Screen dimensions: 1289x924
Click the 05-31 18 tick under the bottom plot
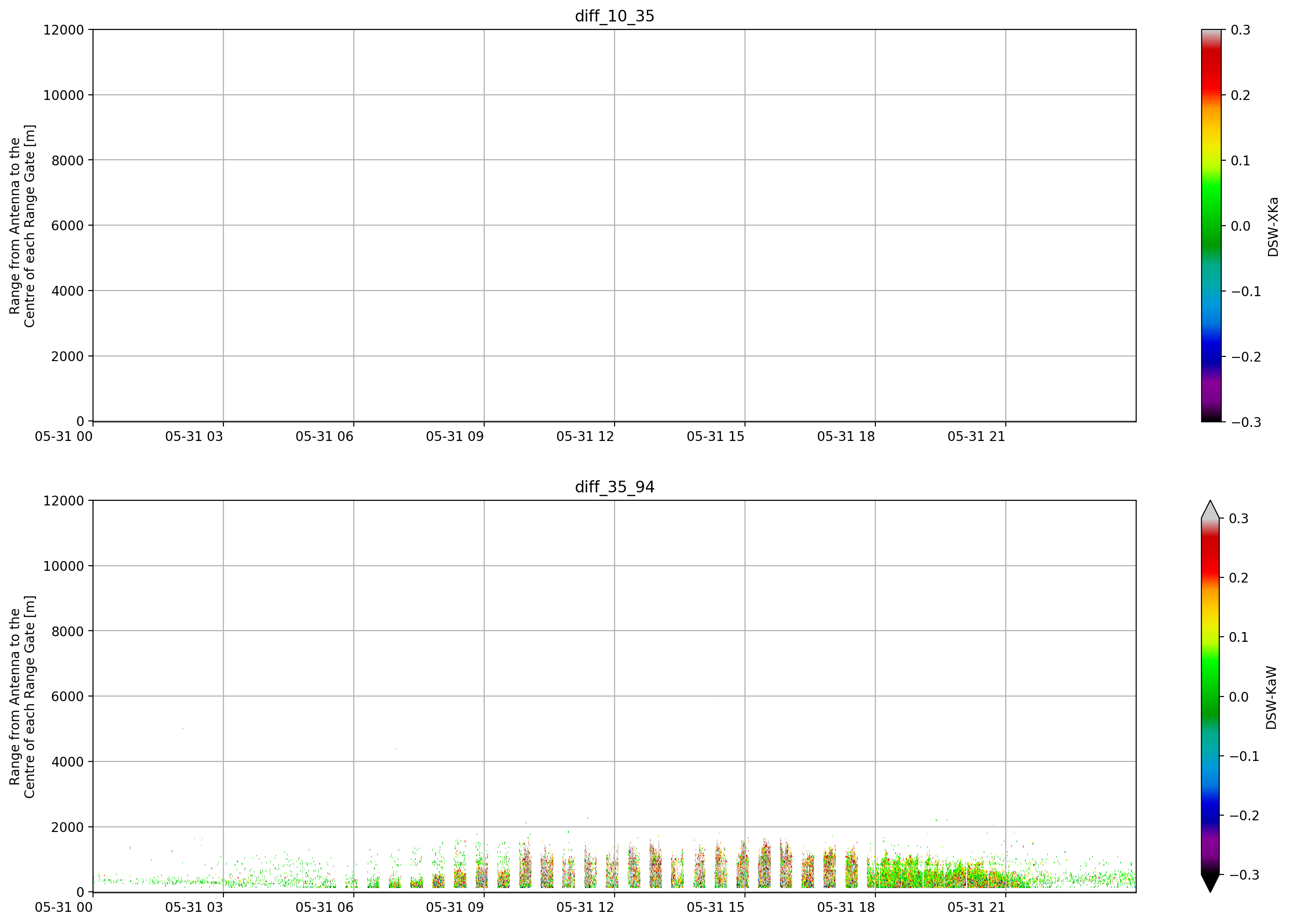click(846, 908)
